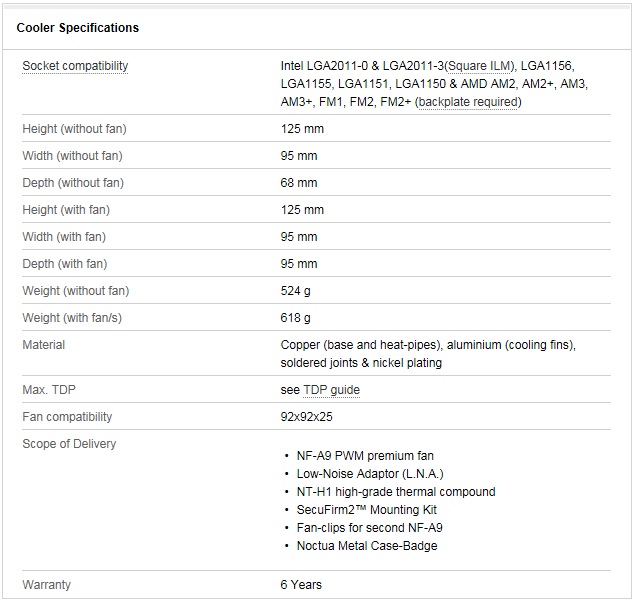Click the NF-A9 PWM premium fan item

[365, 456]
